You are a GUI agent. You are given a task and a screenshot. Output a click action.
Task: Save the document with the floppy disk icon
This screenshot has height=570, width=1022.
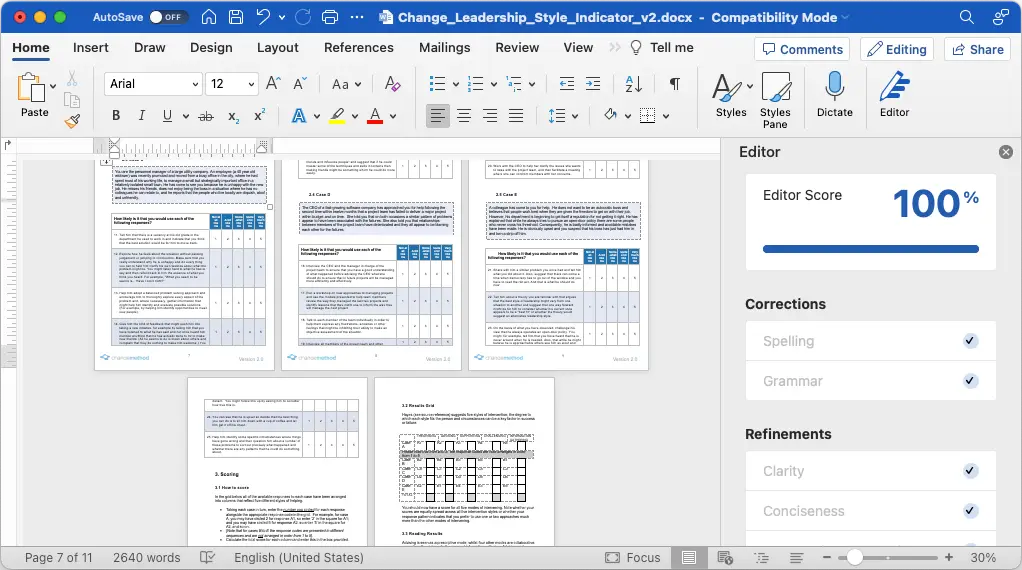click(236, 17)
